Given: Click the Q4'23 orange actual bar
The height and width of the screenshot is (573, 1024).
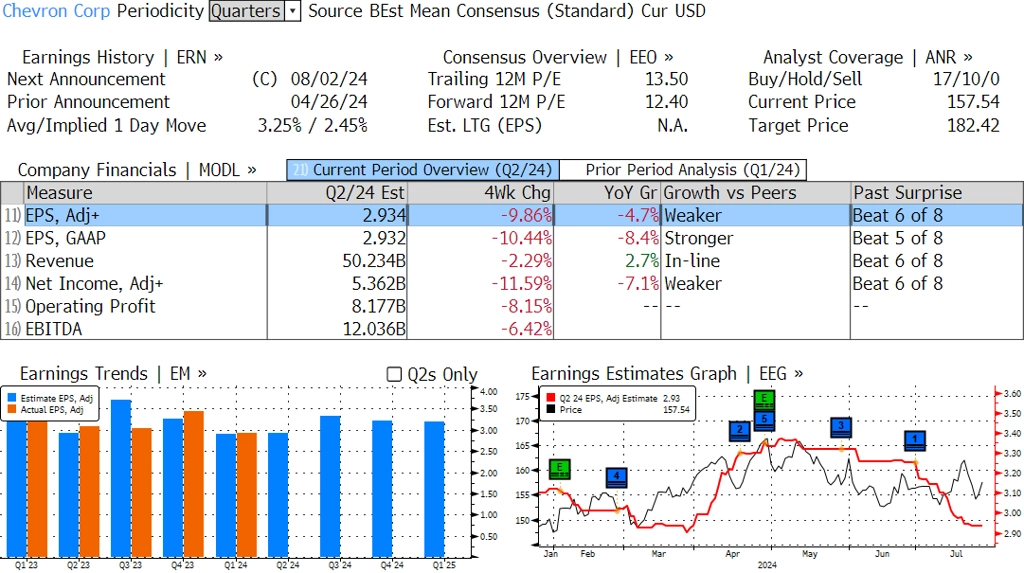Looking at the screenshot, I should point(194,484).
